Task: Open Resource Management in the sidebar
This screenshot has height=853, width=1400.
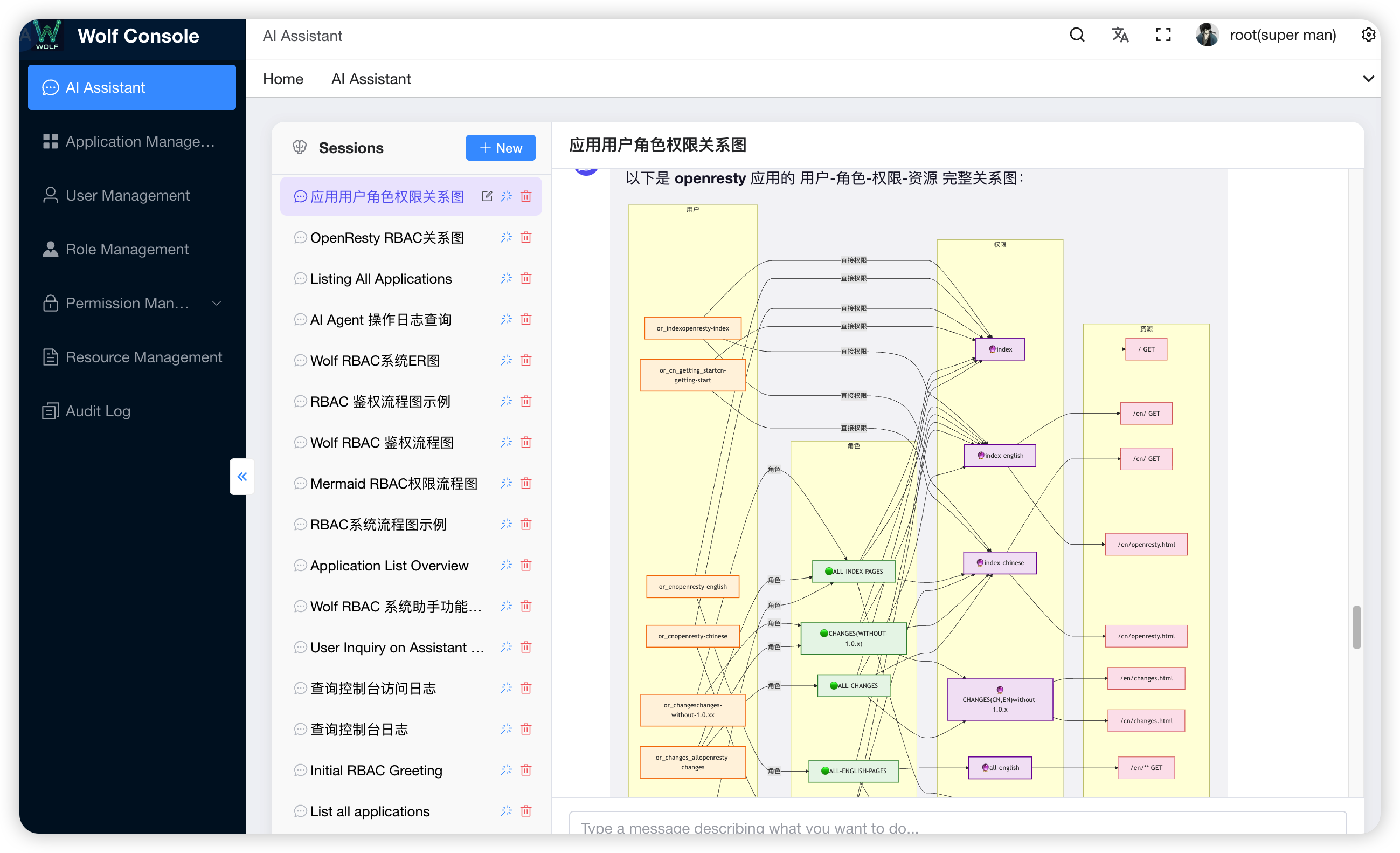Action: tap(132, 357)
